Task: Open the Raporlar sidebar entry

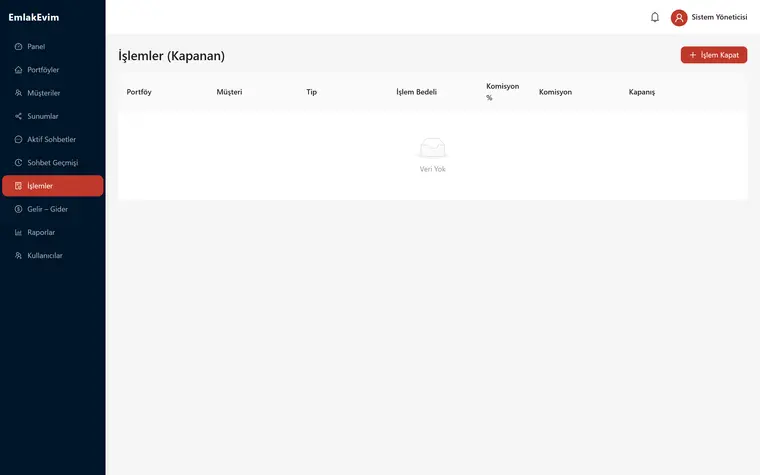Action: (53, 233)
